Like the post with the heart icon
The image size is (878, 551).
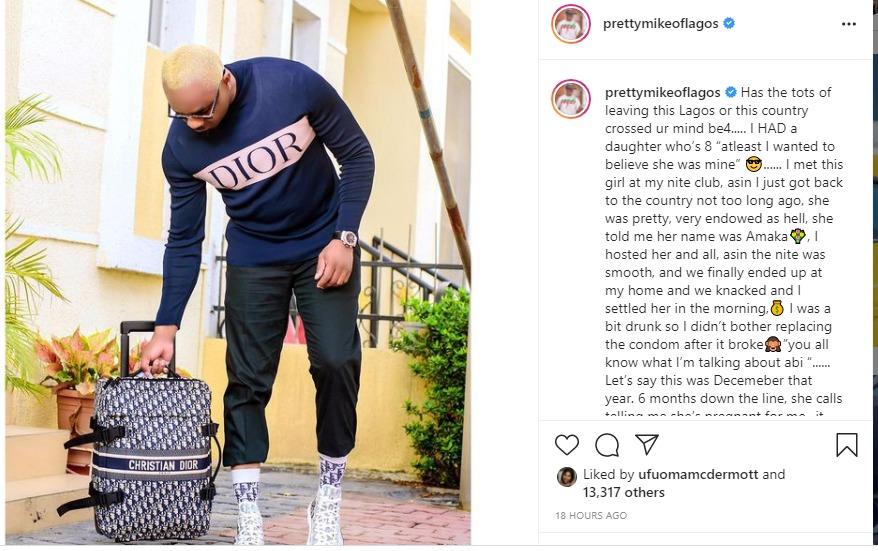point(567,445)
